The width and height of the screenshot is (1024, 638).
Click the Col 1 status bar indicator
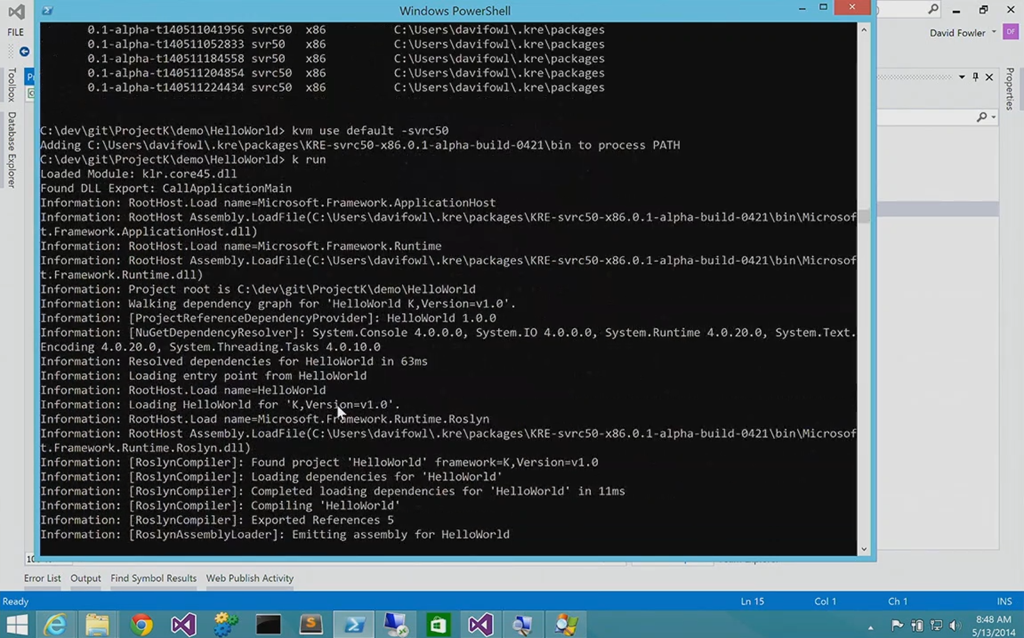(x=825, y=601)
